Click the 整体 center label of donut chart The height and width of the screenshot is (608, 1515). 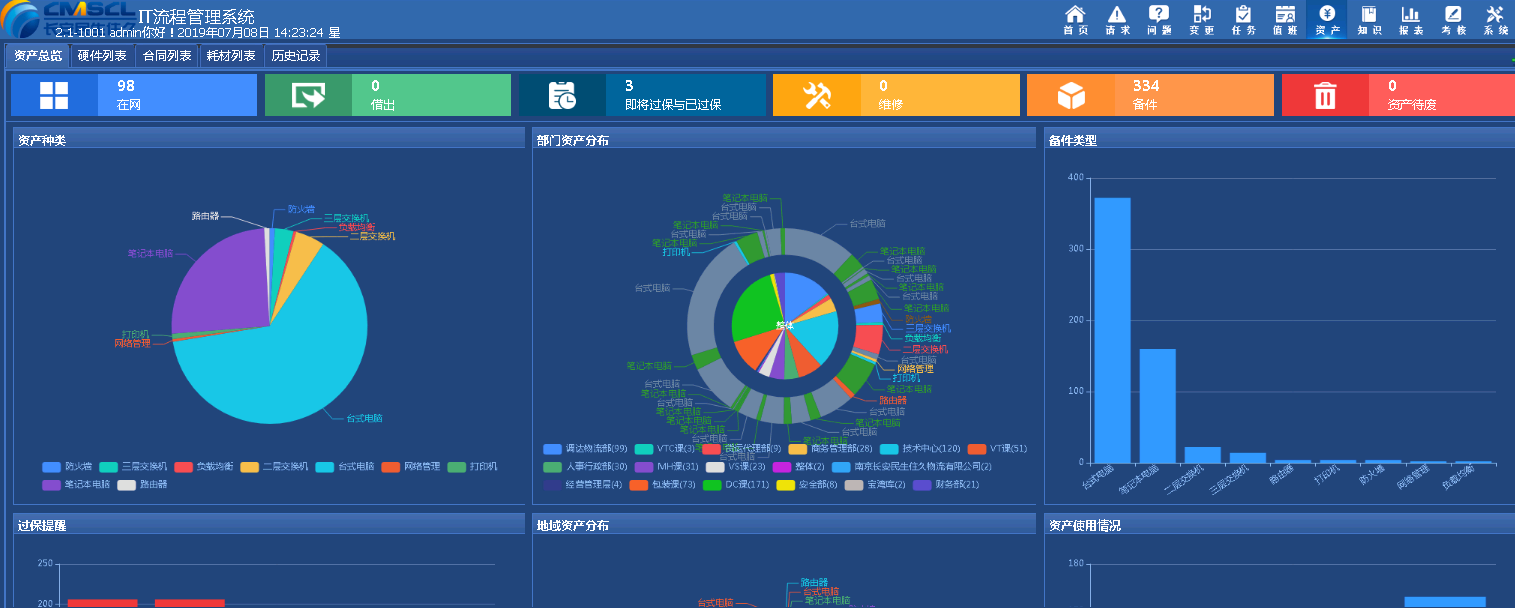click(x=785, y=325)
